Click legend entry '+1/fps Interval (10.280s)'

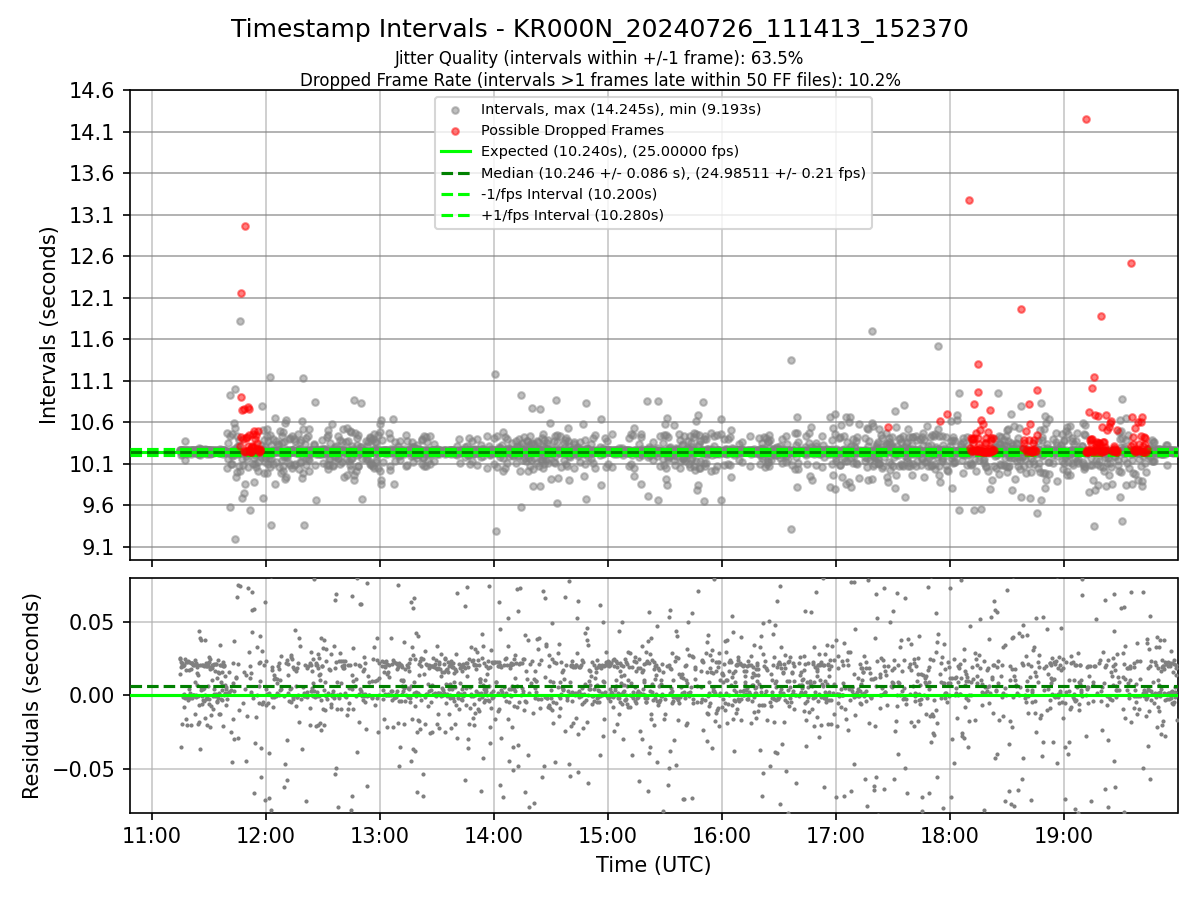point(572,215)
